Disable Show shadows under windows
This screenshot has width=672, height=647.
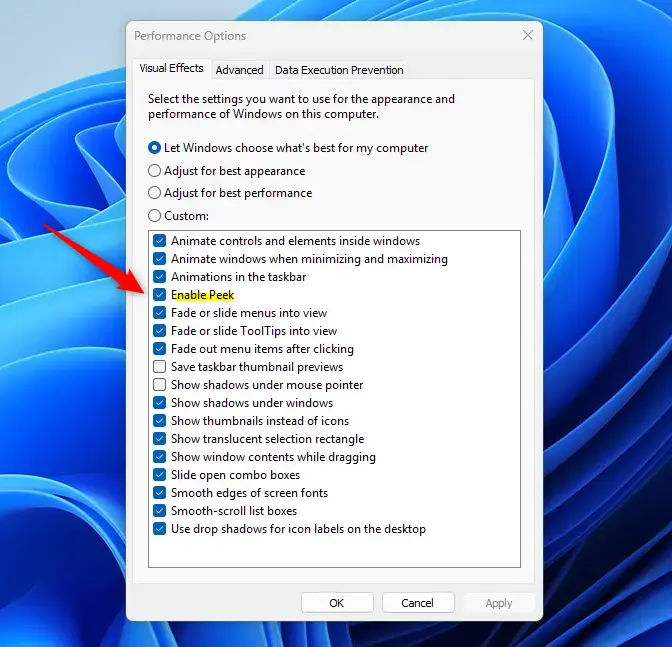[159, 403]
